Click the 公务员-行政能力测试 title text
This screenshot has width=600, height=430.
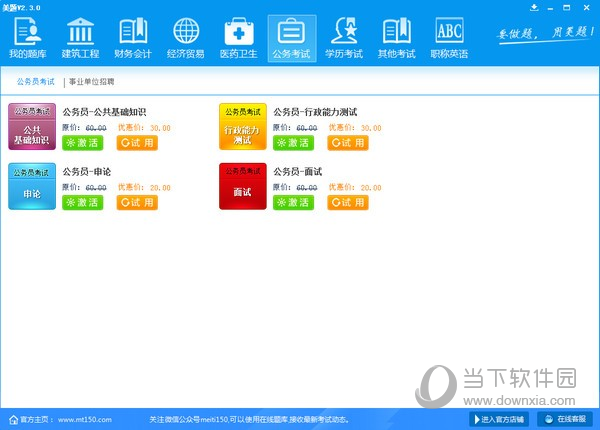click(x=315, y=112)
